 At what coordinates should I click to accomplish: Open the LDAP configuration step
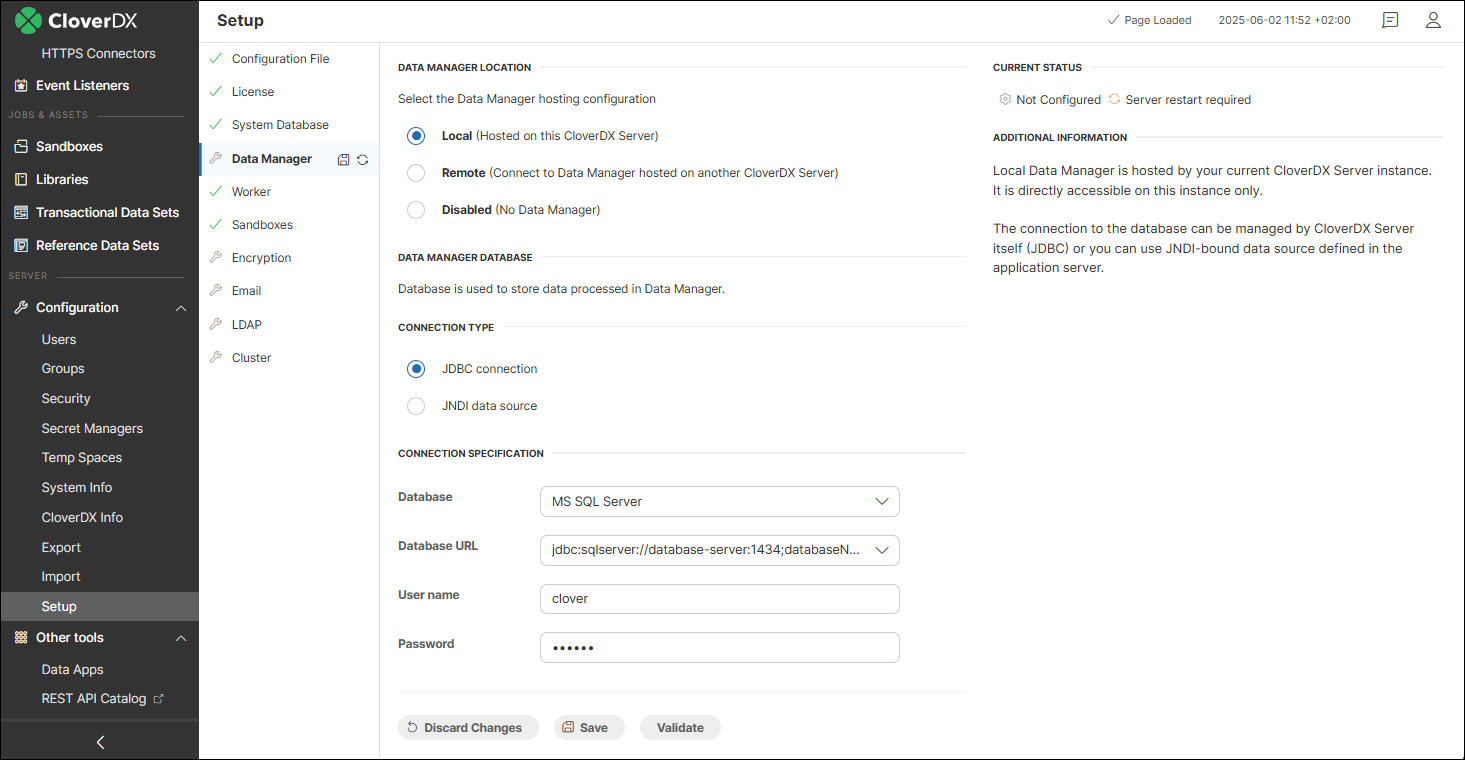pos(251,324)
